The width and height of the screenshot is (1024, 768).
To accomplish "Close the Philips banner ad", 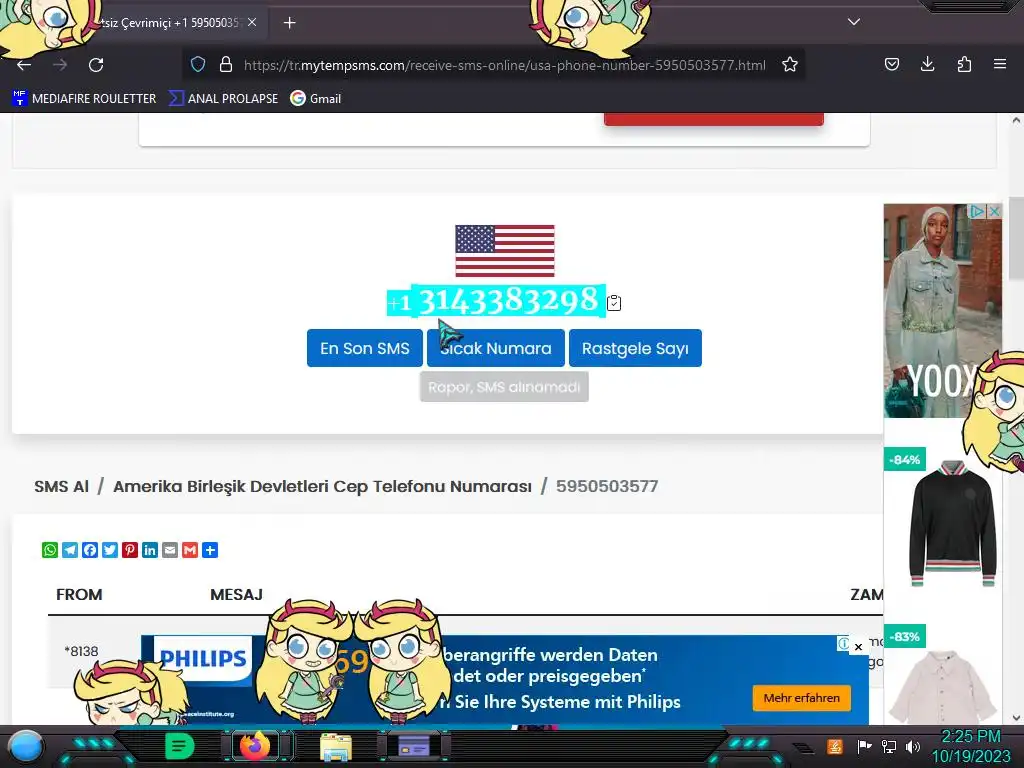I will (859, 647).
